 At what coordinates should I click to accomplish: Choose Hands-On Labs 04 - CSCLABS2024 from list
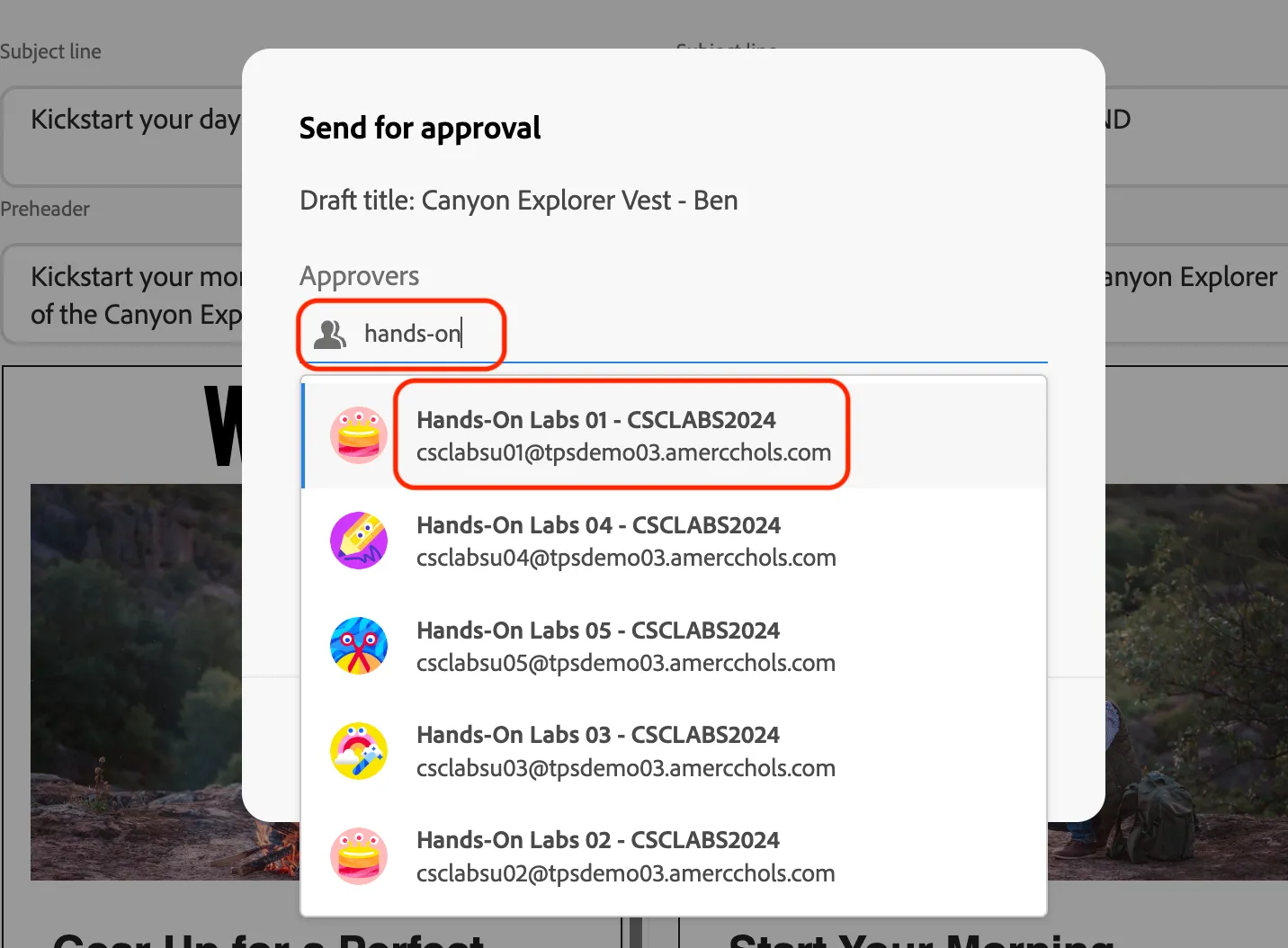click(x=675, y=541)
